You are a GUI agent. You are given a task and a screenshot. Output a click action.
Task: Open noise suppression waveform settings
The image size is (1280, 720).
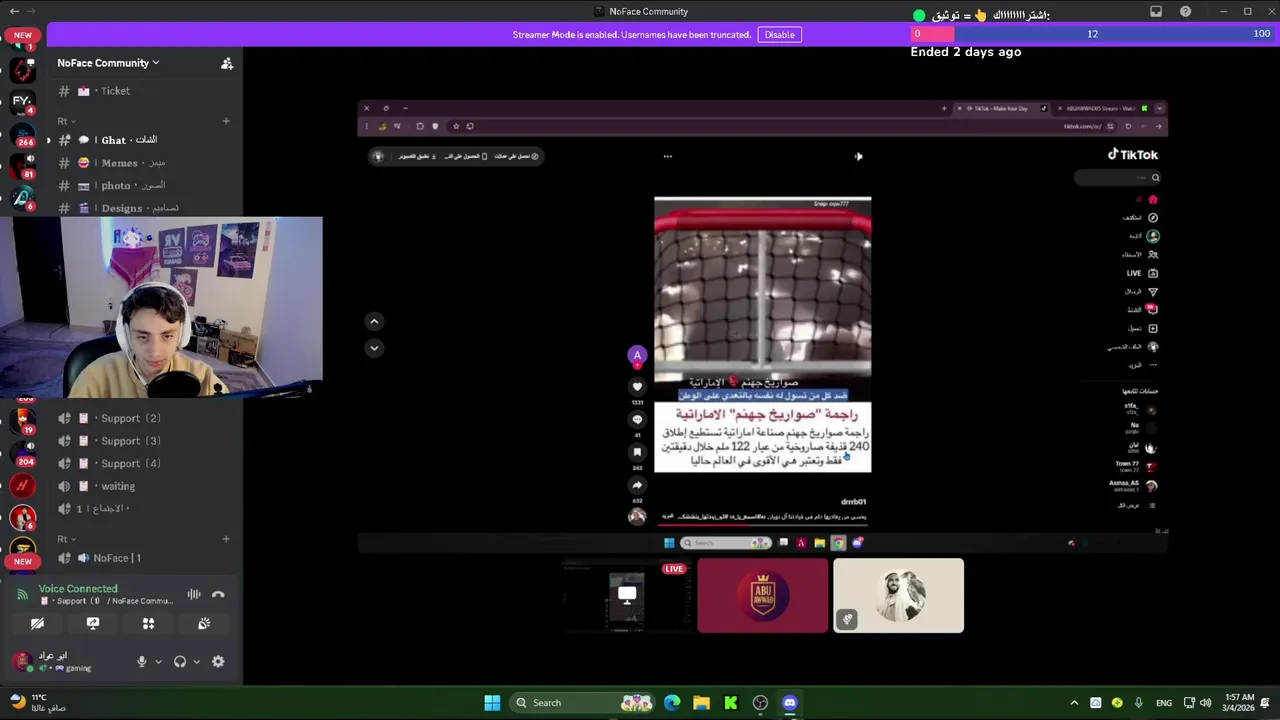coord(194,594)
